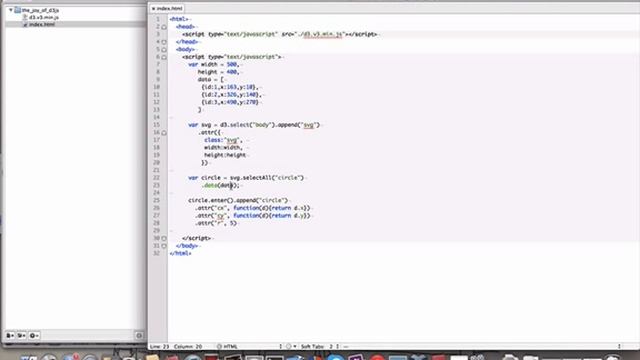The image size is (640, 360).
Task: Close the index.html tab
Action: (x=153, y=9)
